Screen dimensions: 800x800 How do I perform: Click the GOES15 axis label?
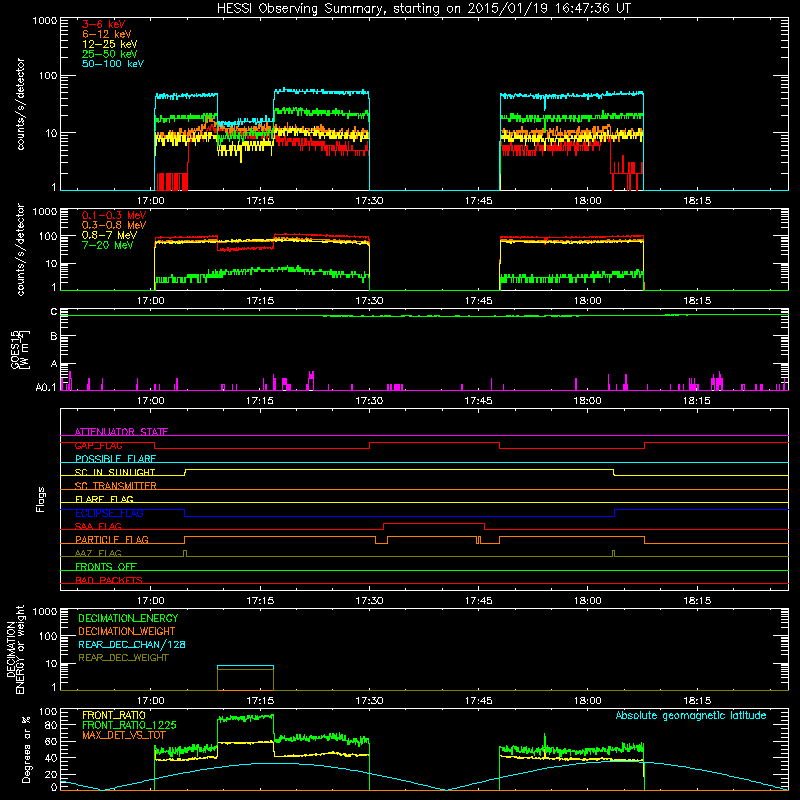20,349
